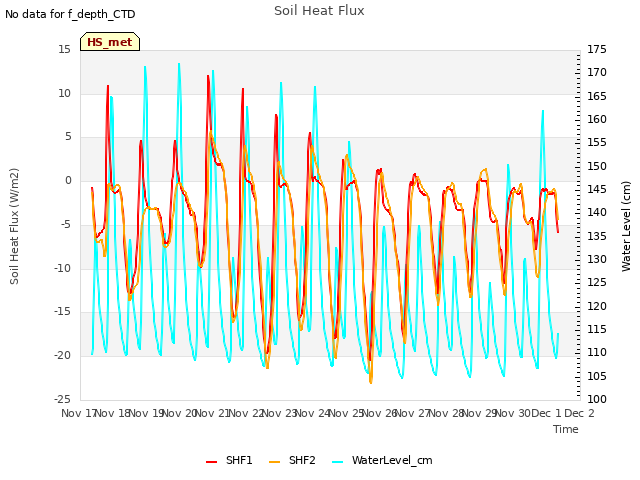Screen dimensions: 640x480
Task: Click the -10 left y-axis tick label
Action: (x=62, y=268)
